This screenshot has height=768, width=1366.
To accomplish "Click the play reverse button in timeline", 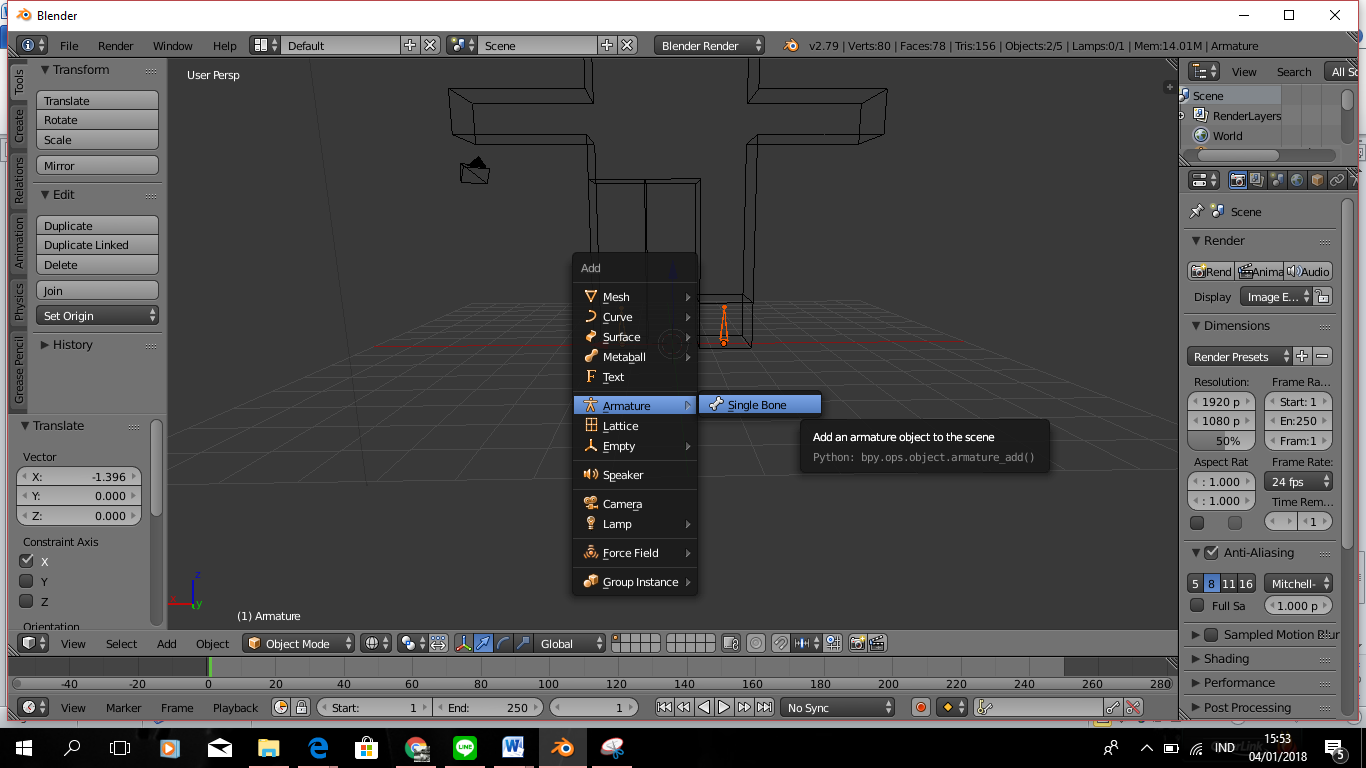I will (704, 708).
